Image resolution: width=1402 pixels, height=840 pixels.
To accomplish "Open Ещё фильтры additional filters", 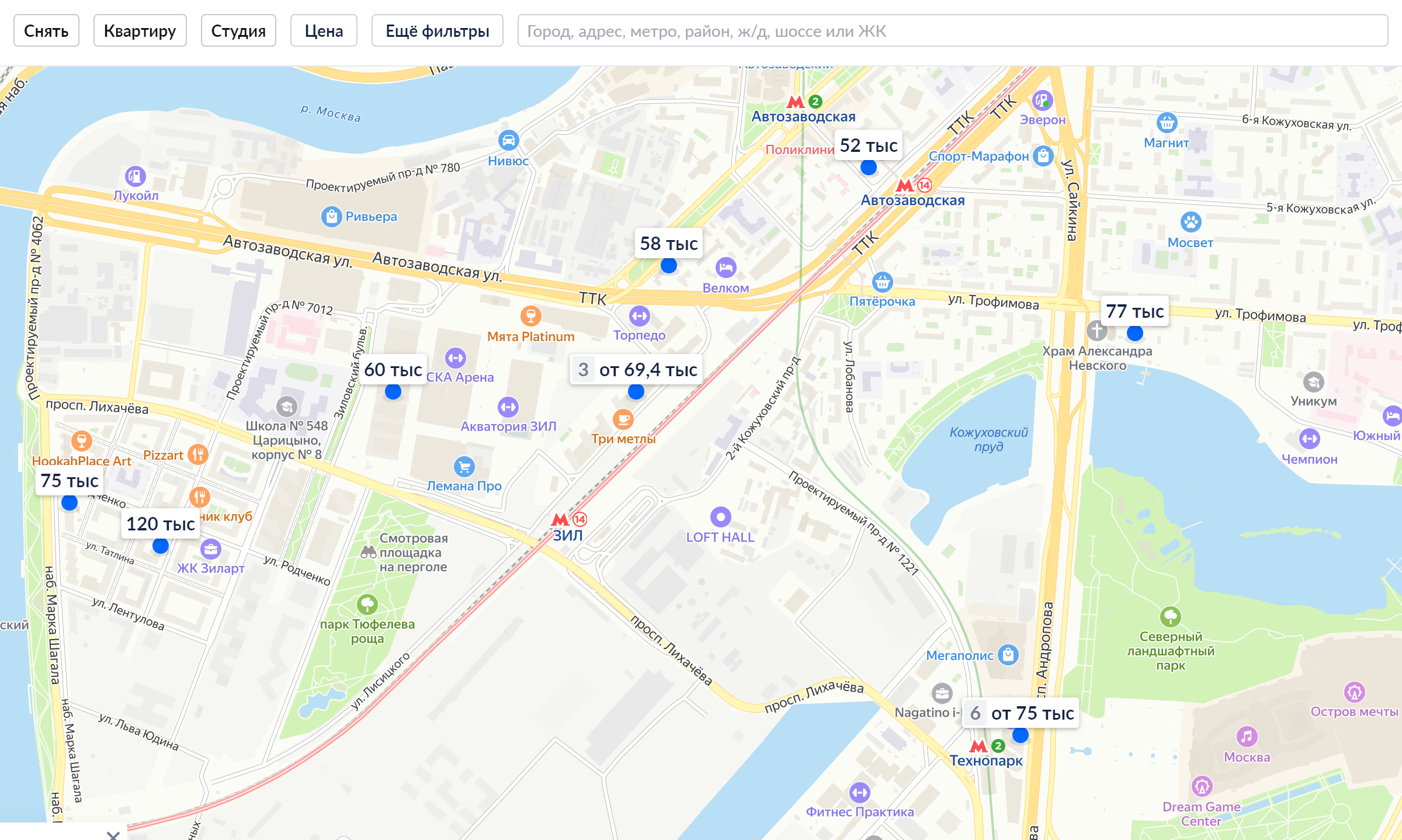I will [x=437, y=30].
